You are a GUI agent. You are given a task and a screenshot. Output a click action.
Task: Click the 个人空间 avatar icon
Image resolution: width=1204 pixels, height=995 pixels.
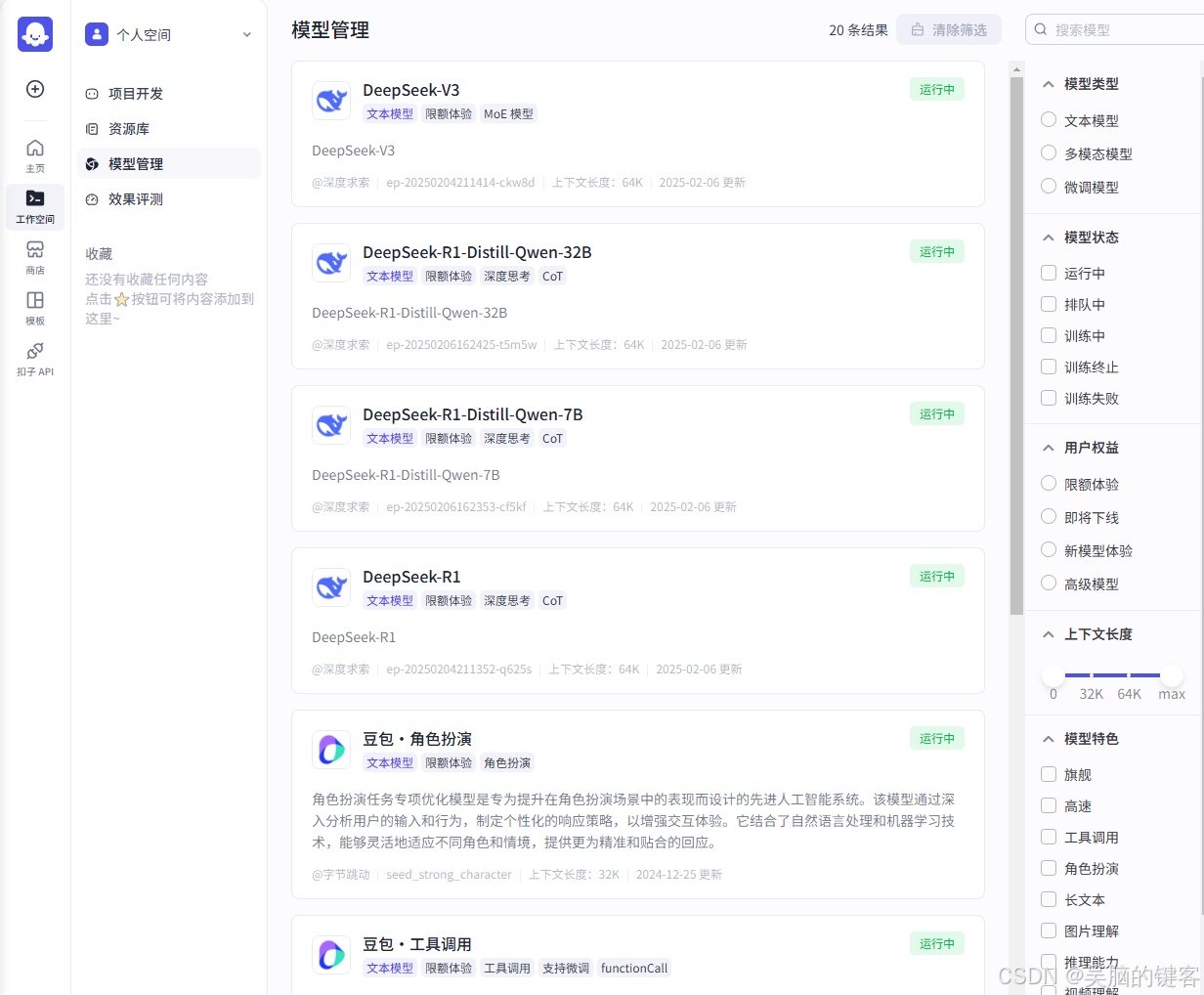97,34
